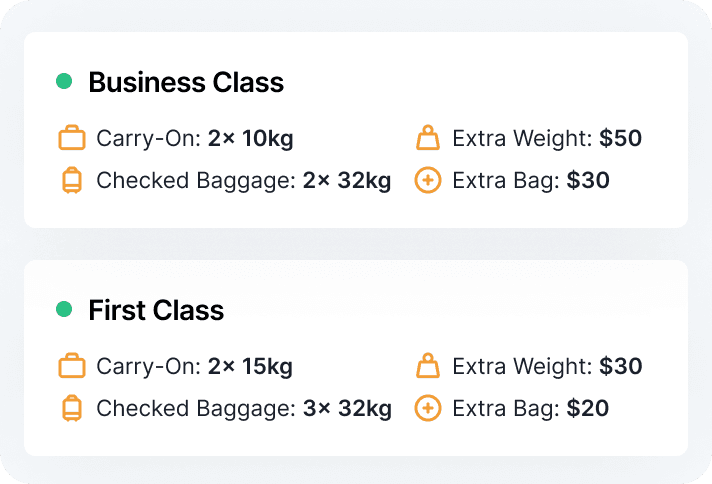Image resolution: width=712 pixels, height=484 pixels.
Task: Click the First Class extra bag plus icon
Action: [428, 408]
